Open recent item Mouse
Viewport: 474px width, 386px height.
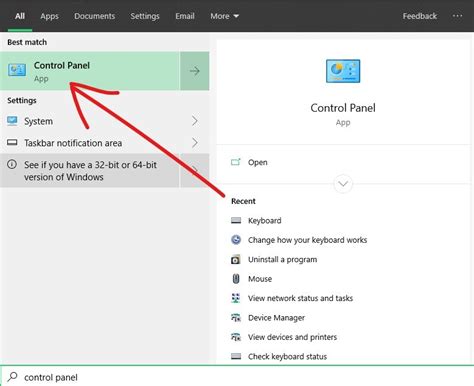260,279
